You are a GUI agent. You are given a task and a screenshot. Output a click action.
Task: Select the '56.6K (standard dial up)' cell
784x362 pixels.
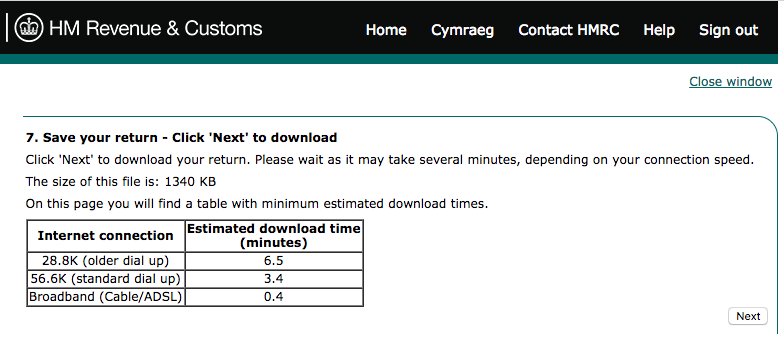click(x=106, y=278)
